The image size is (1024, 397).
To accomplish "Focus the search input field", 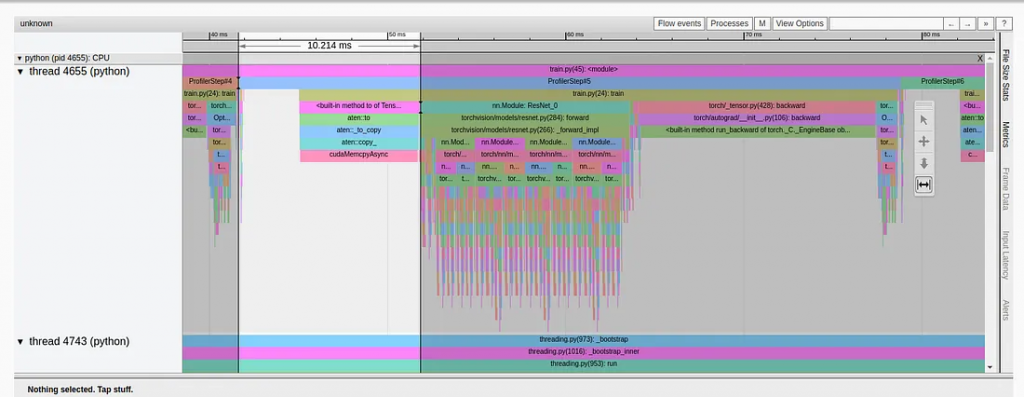I will pyautogui.click(x=886, y=24).
